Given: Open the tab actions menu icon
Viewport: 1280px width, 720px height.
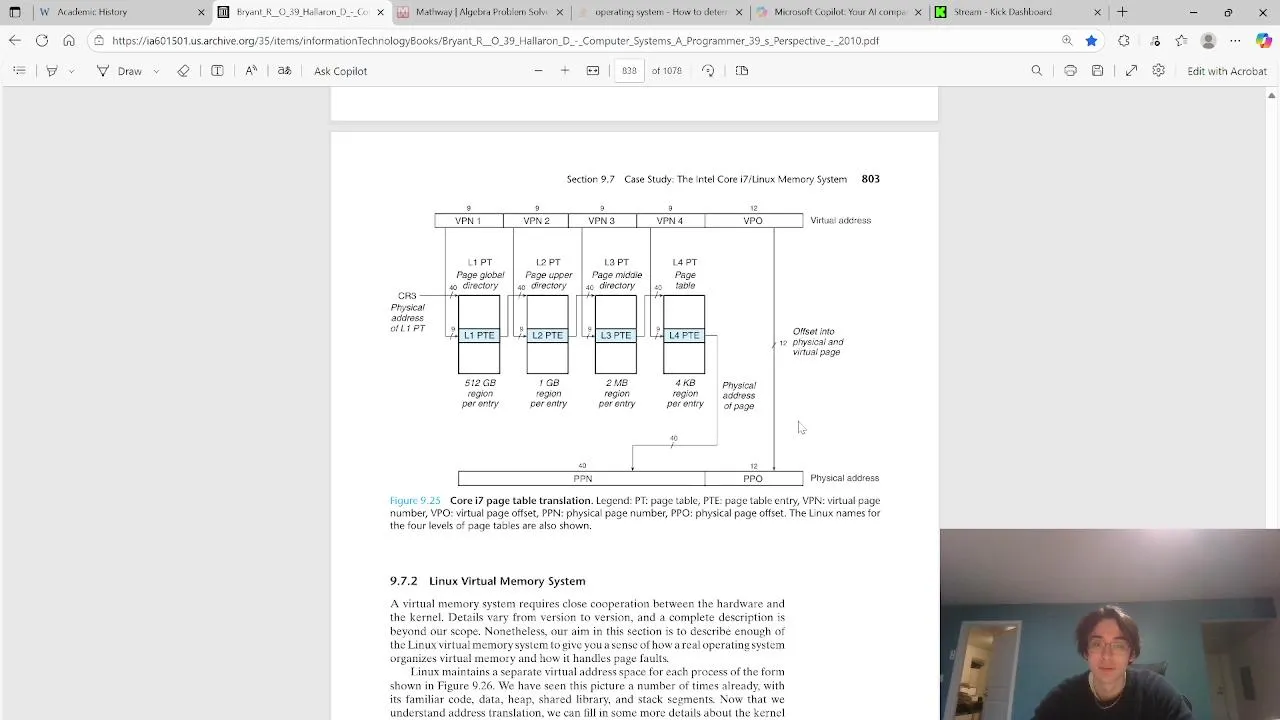Looking at the screenshot, I should (15, 12).
